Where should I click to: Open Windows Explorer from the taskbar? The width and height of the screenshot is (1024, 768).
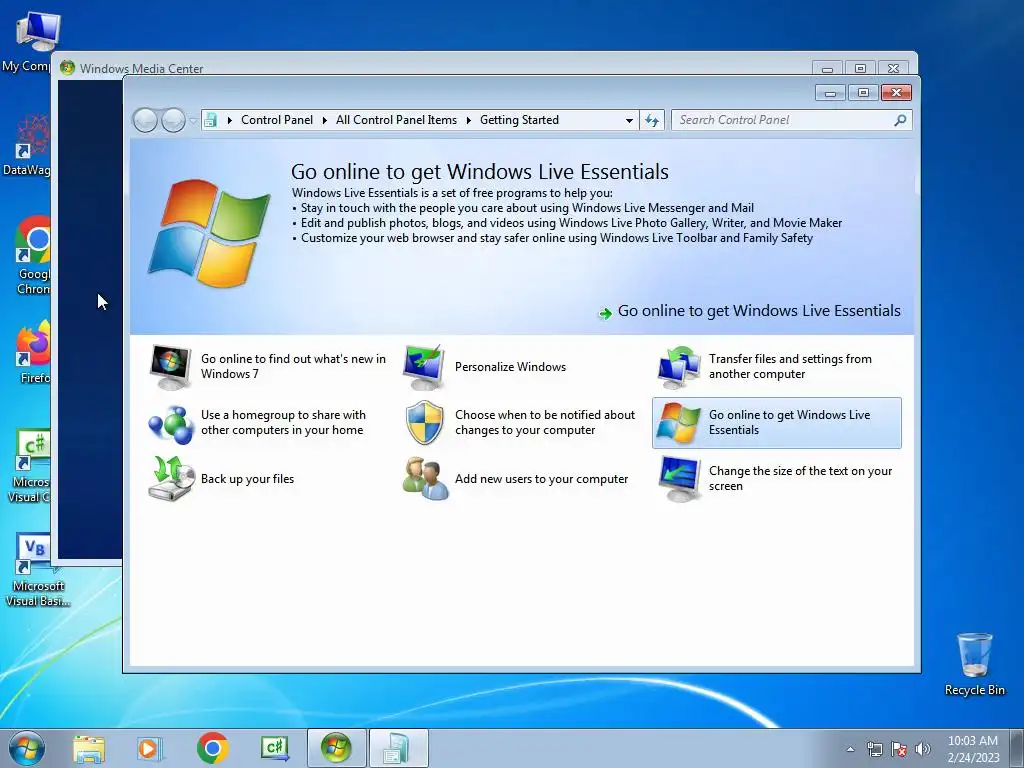click(x=89, y=749)
